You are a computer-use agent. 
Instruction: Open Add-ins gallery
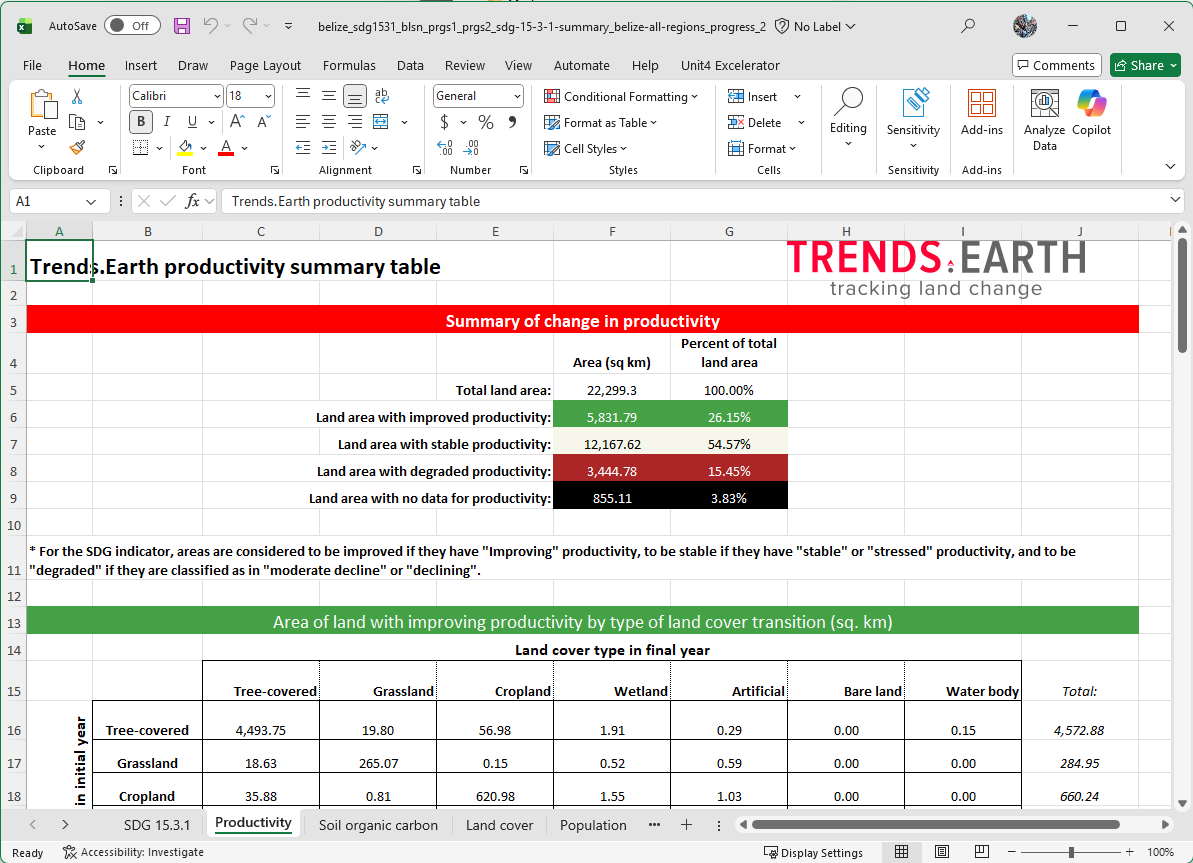(981, 113)
